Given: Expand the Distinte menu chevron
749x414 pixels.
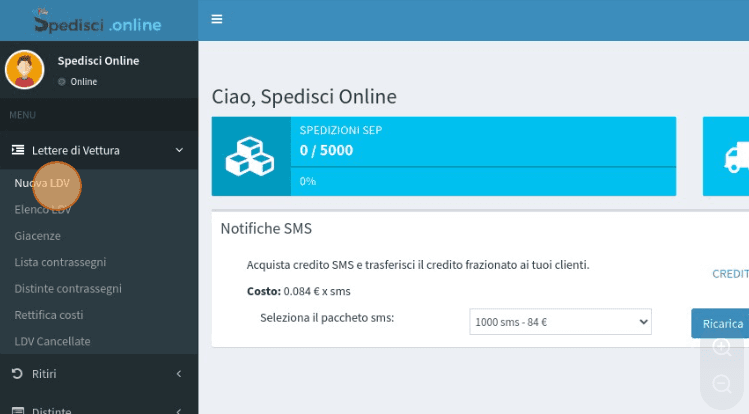Looking at the screenshot, I should pos(179,411).
